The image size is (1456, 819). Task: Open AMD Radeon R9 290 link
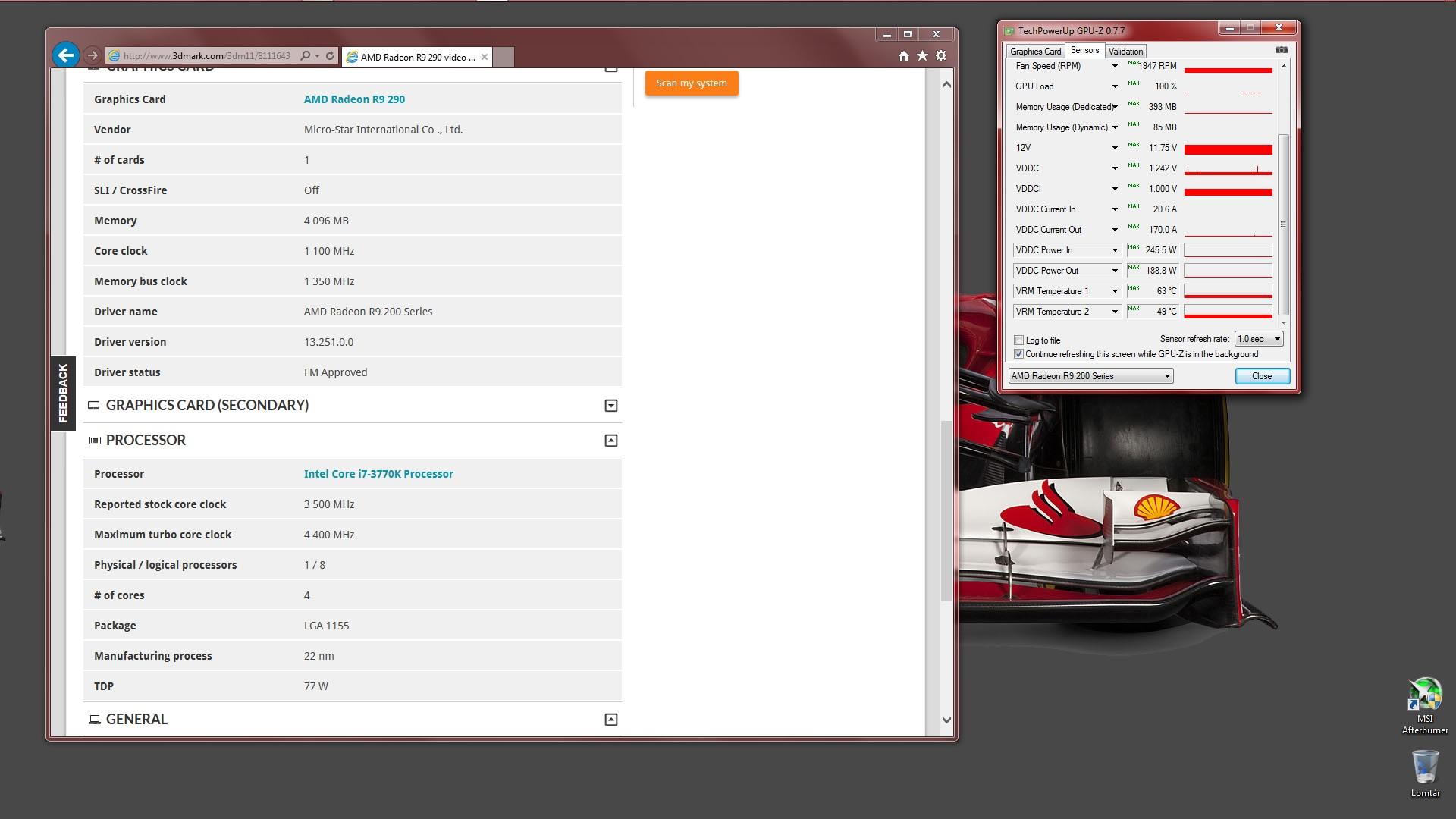[x=354, y=99]
